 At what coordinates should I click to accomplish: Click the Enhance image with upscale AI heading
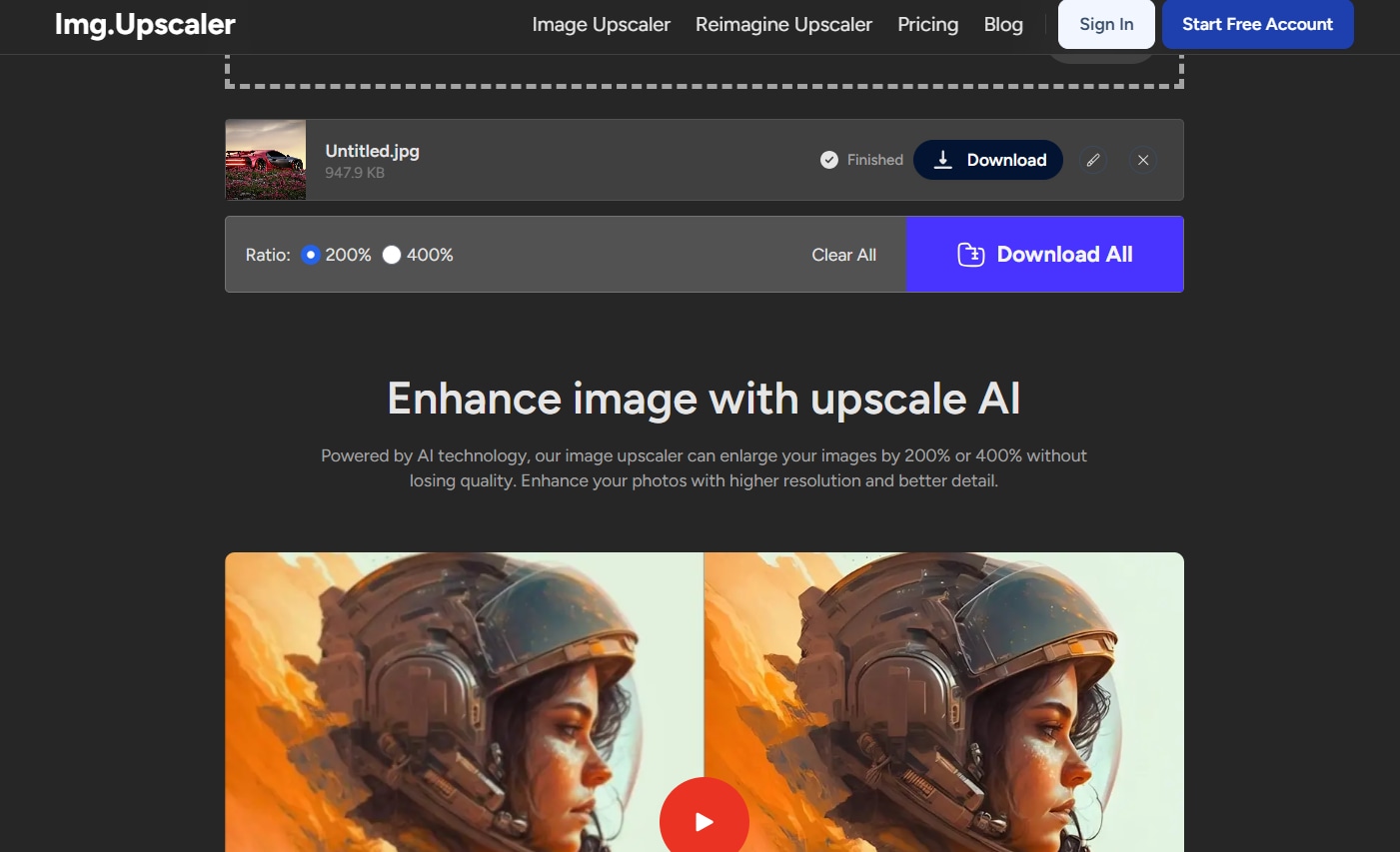[703, 399]
